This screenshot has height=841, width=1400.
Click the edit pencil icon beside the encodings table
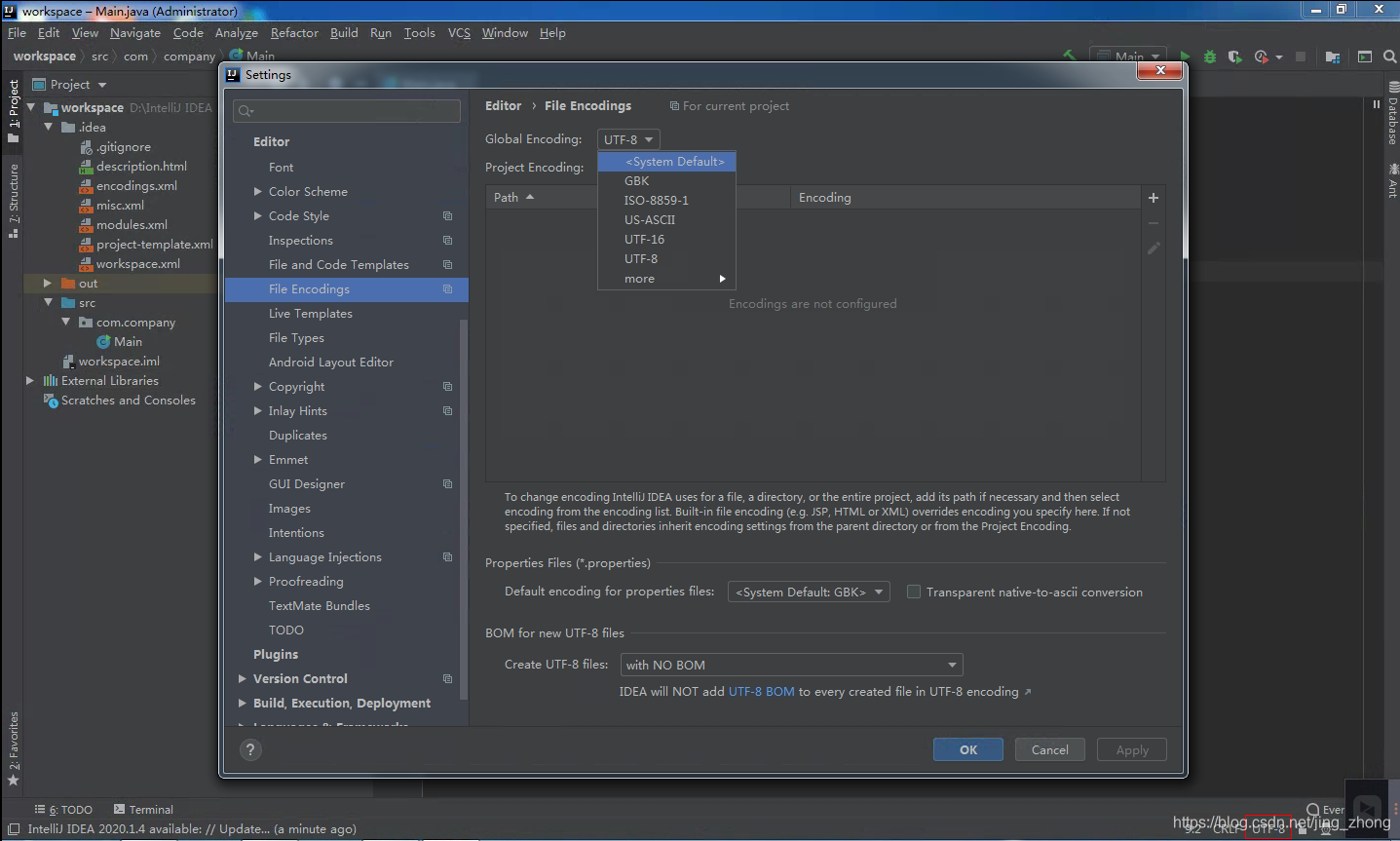(1154, 248)
